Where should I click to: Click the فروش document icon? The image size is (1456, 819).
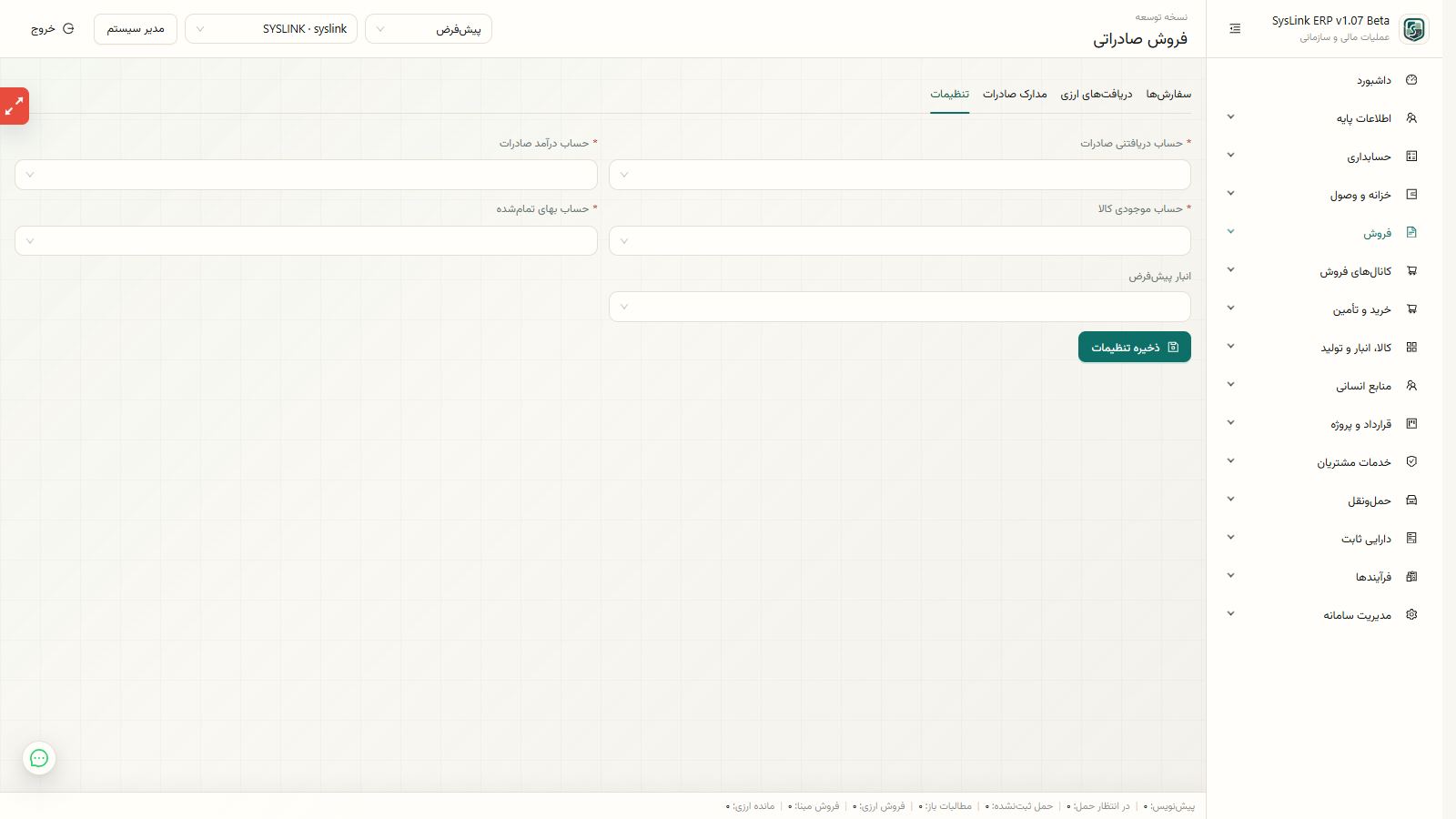(x=1411, y=233)
